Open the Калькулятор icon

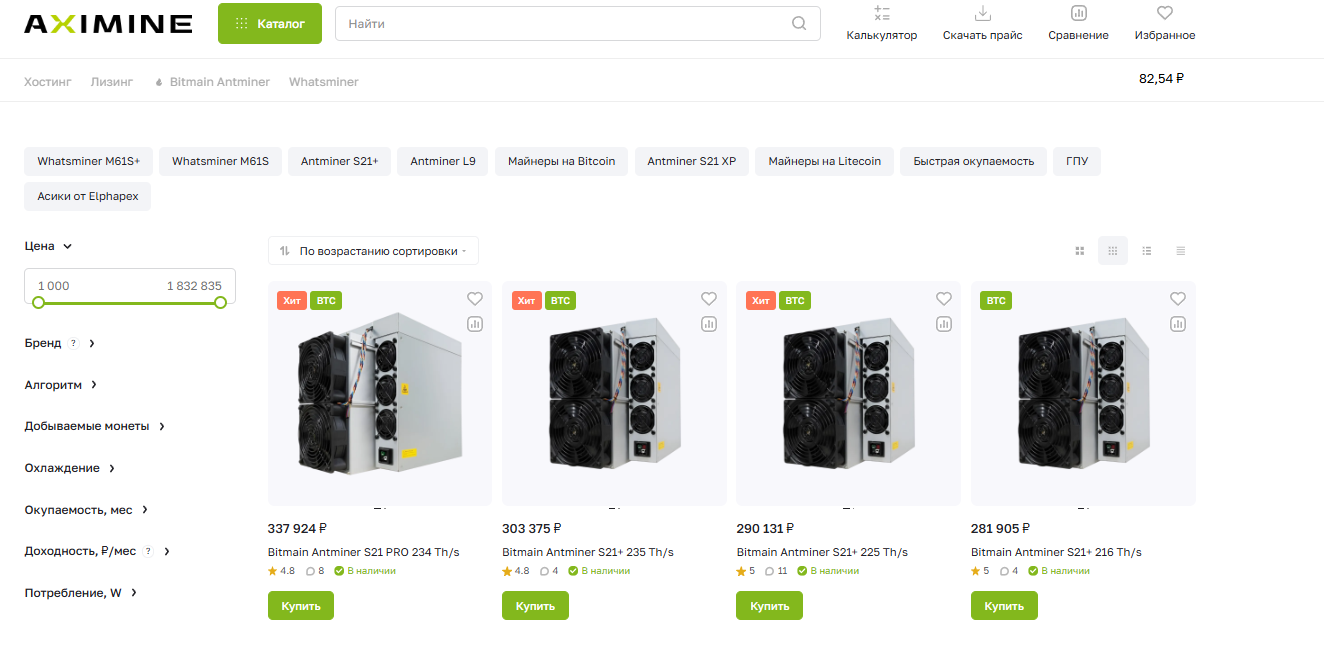881,13
